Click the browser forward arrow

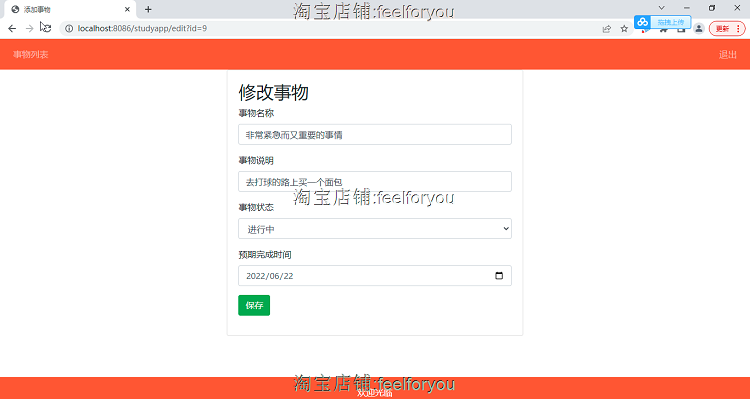pyautogui.click(x=30, y=29)
